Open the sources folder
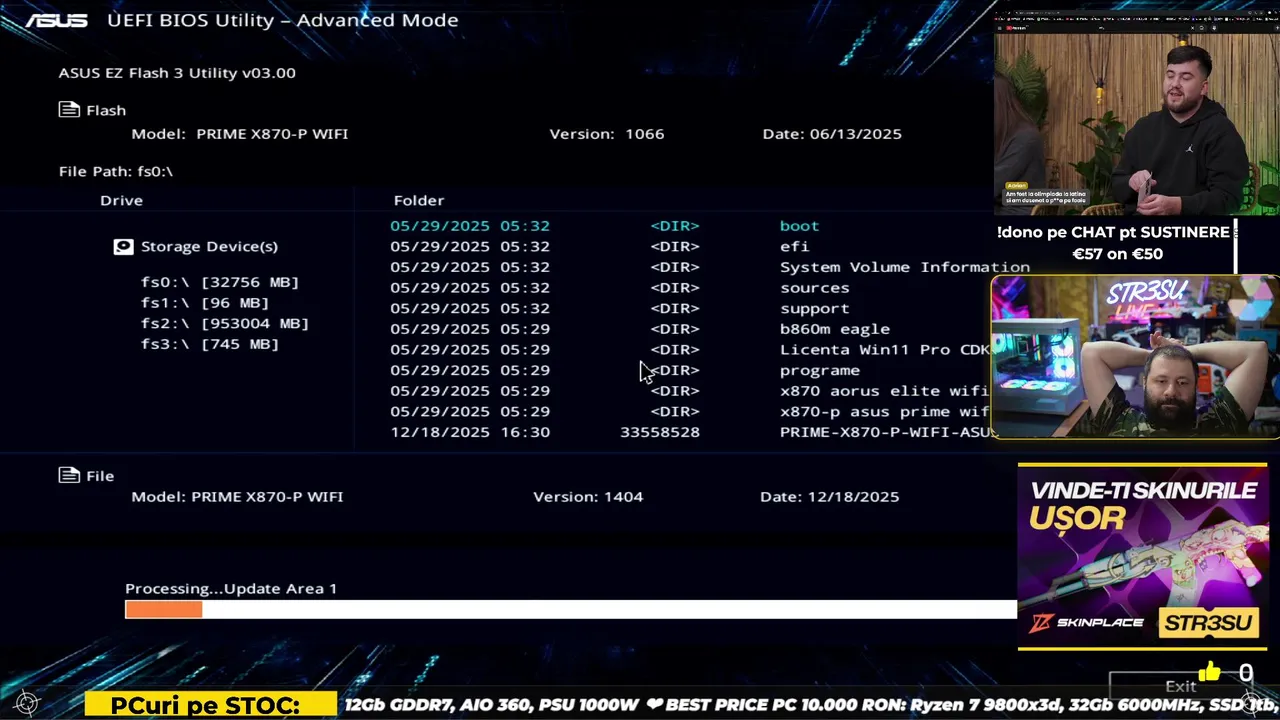 (x=815, y=288)
